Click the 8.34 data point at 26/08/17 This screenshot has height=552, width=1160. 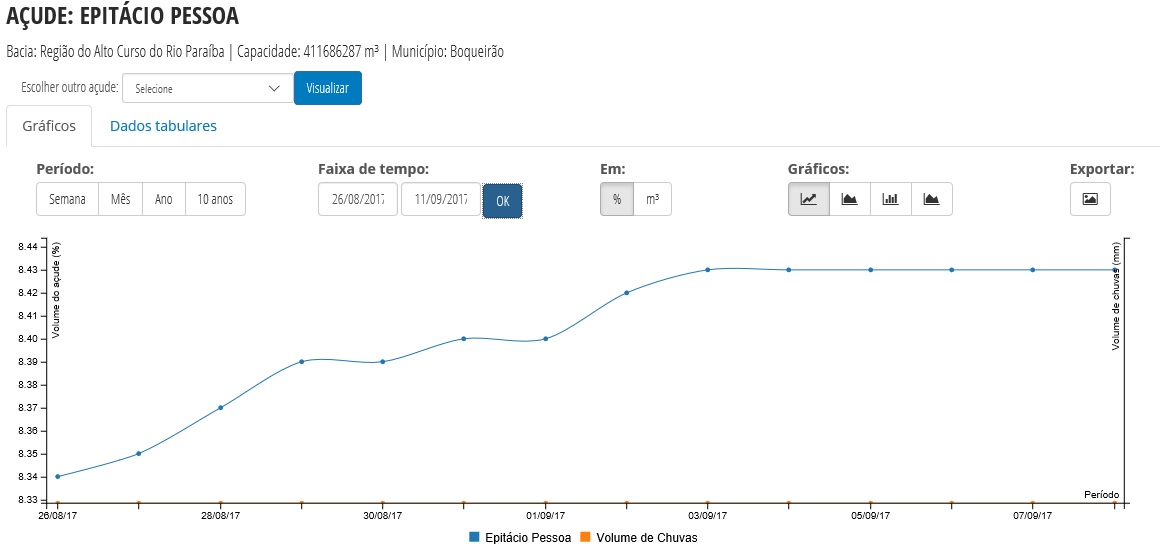tap(58, 477)
